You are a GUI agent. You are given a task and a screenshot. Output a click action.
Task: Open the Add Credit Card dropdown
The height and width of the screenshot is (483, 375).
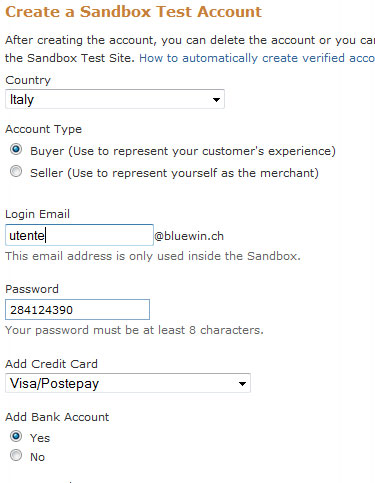coord(128,383)
